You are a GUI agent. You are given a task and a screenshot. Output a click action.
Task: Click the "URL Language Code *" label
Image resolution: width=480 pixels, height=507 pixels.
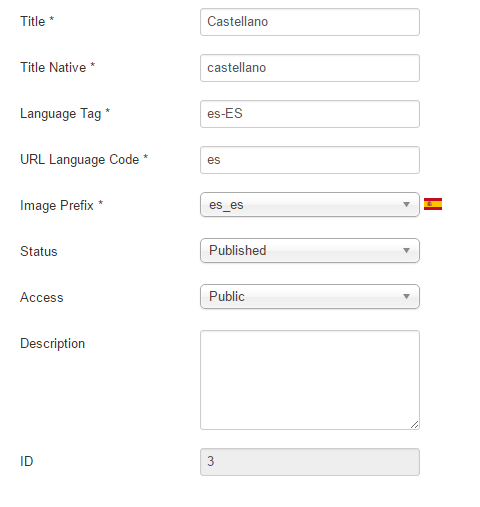coord(84,160)
